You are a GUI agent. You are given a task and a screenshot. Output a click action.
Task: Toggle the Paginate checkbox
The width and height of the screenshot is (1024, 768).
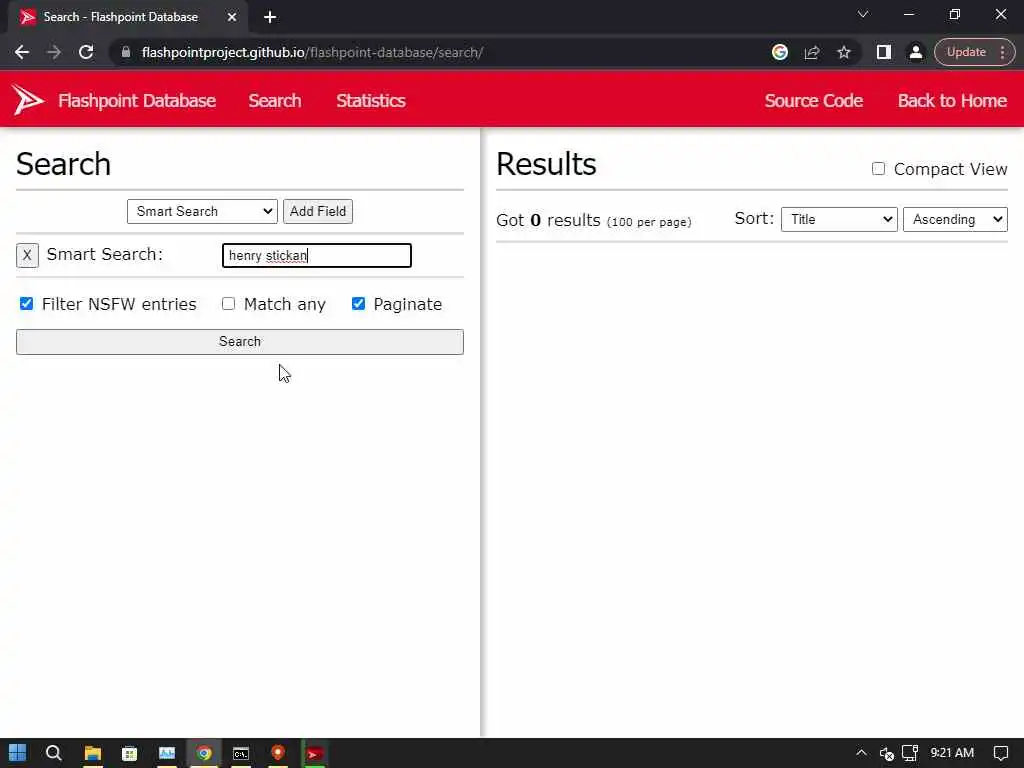click(358, 304)
